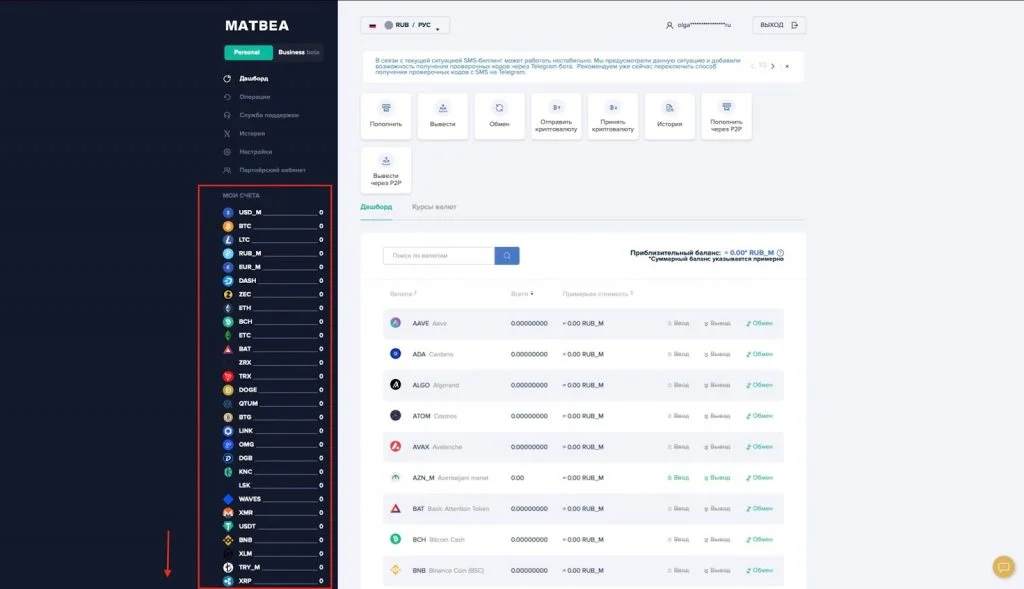Select Пополнить через P2P card
This screenshot has height=589, width=1024.
pos(727,116)
